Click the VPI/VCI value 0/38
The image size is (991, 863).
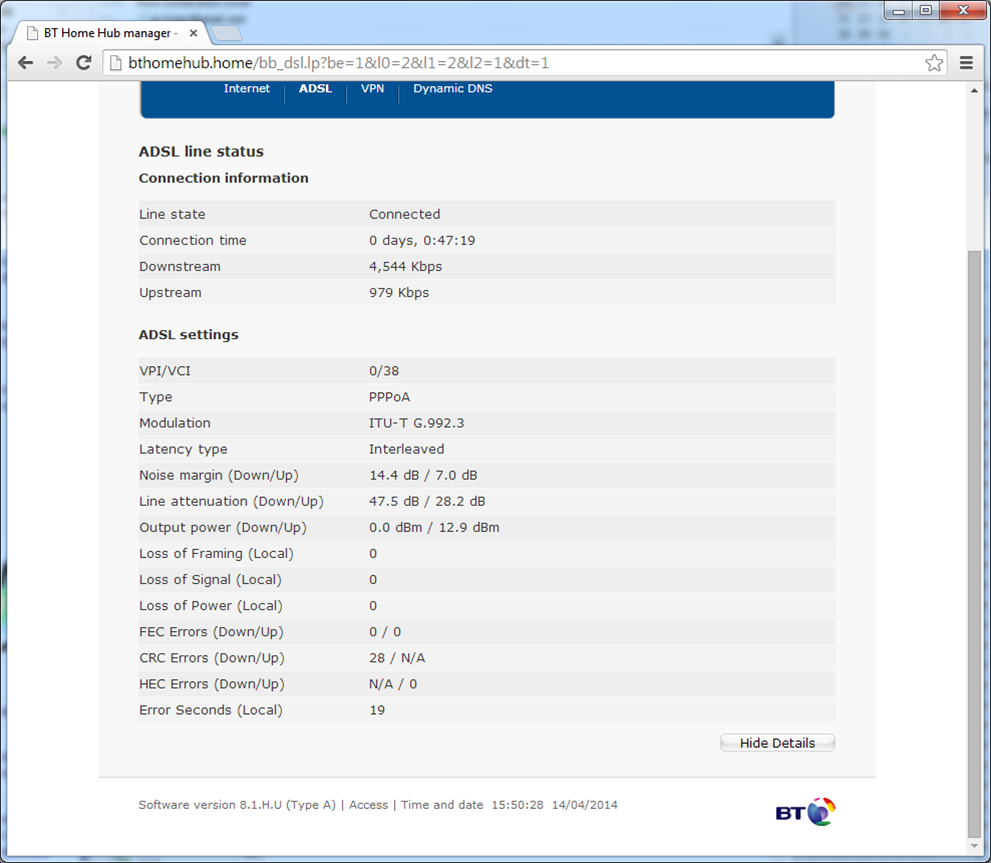[x=384, y=371]
